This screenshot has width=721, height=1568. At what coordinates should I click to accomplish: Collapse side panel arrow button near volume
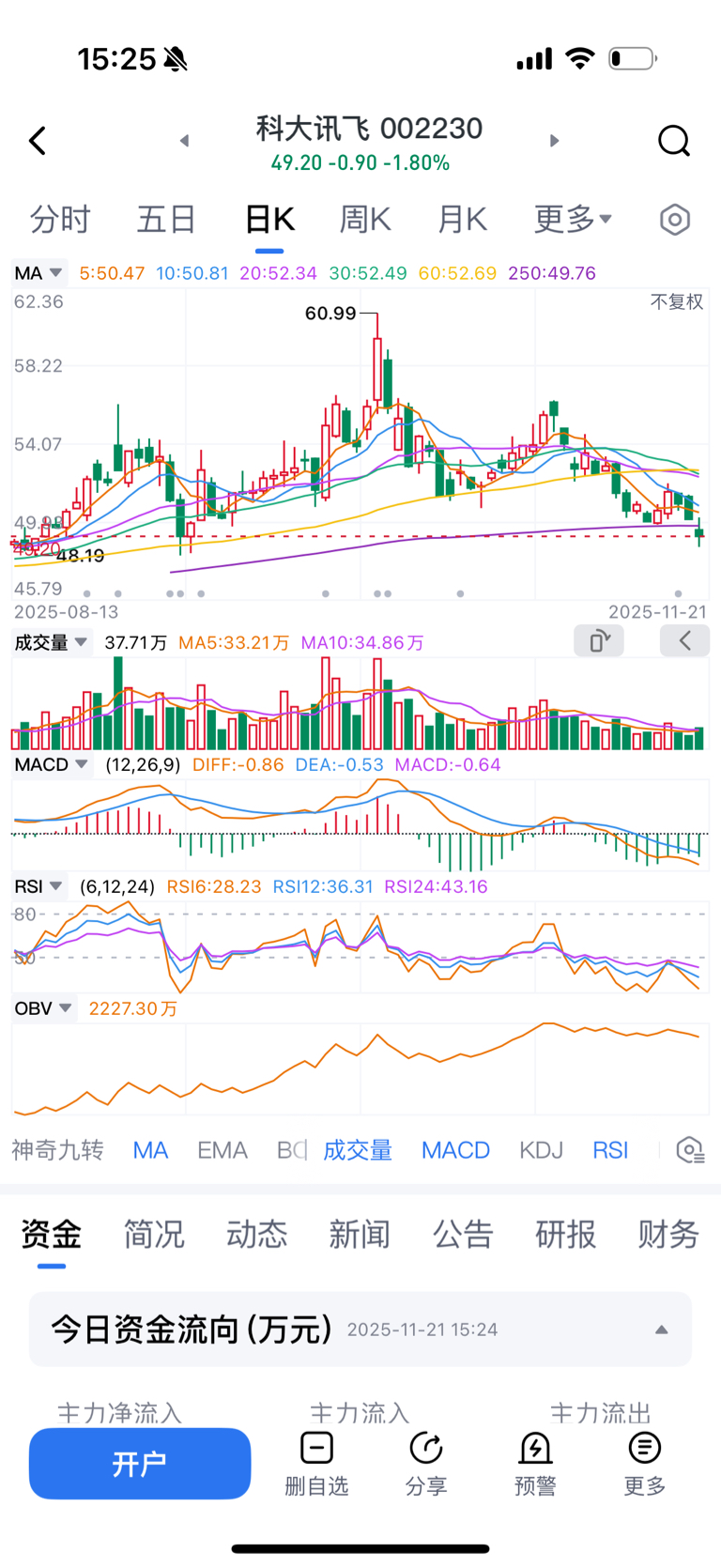(x=684, y=641)
